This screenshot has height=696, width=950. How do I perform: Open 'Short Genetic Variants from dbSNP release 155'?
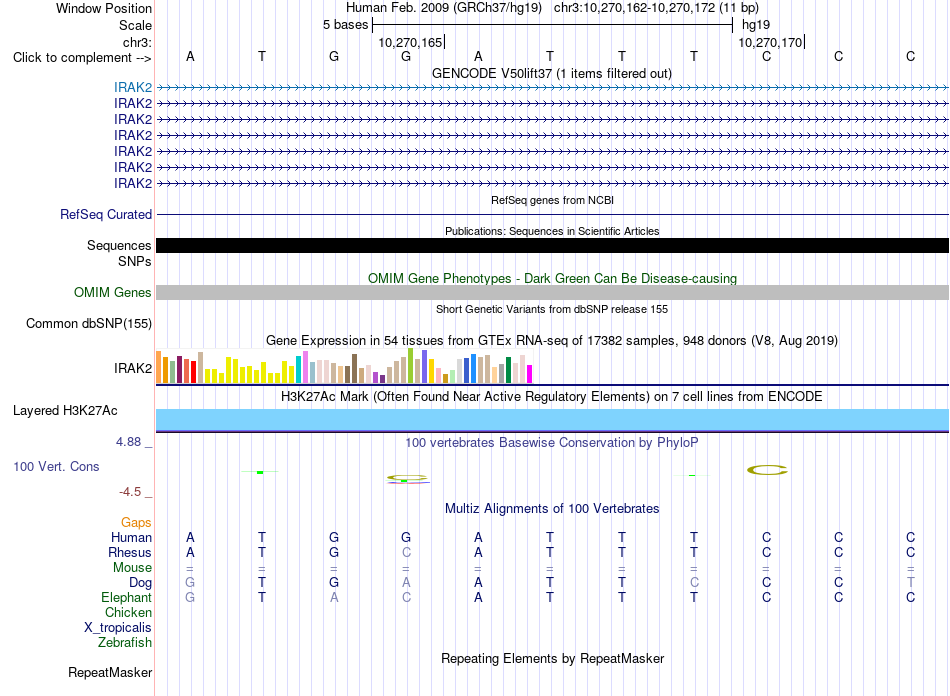pos(552,309)
